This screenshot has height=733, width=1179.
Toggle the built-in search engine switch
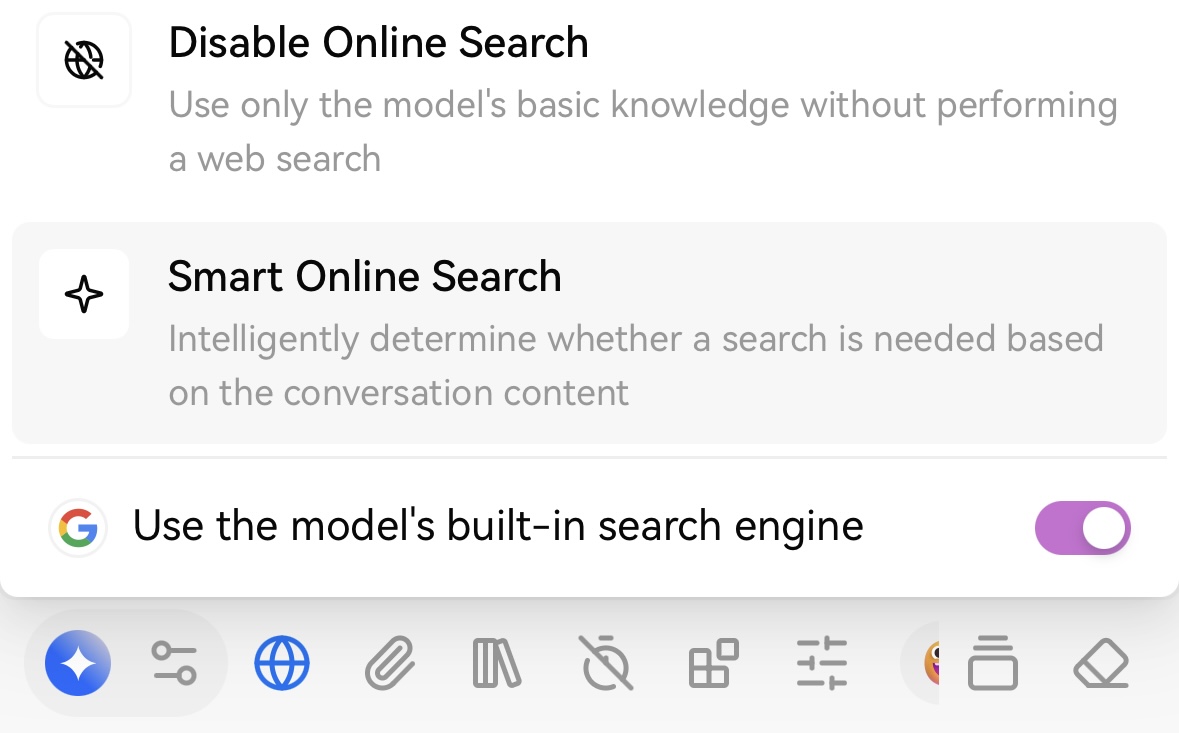tap(1083, 528)
